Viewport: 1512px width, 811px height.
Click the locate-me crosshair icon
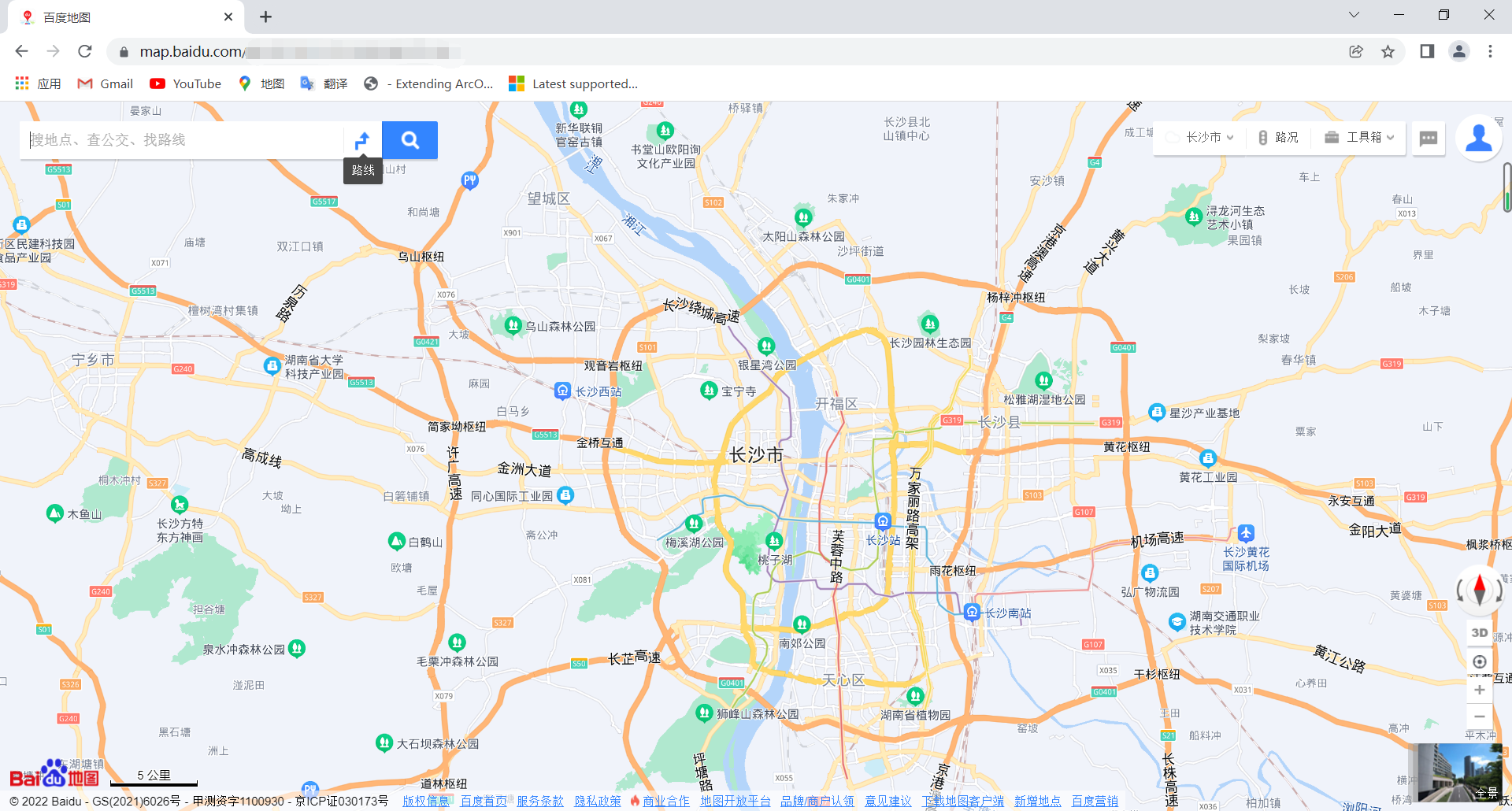[1480, 662]
